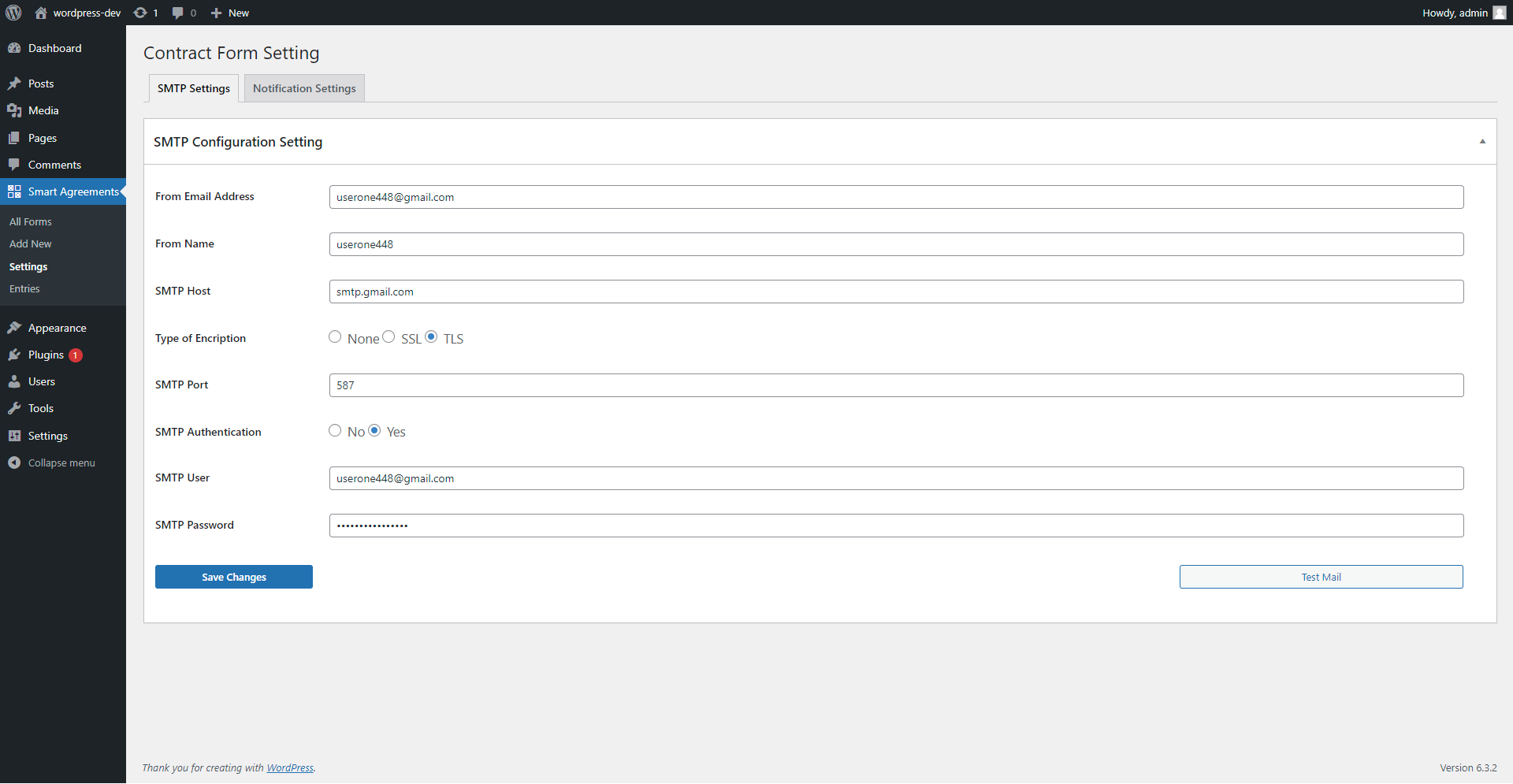This screenshot has width=1513, height=784.
Task: Click the SMTP Port input field
Action: pyautogui.click(x=897, y=385)
